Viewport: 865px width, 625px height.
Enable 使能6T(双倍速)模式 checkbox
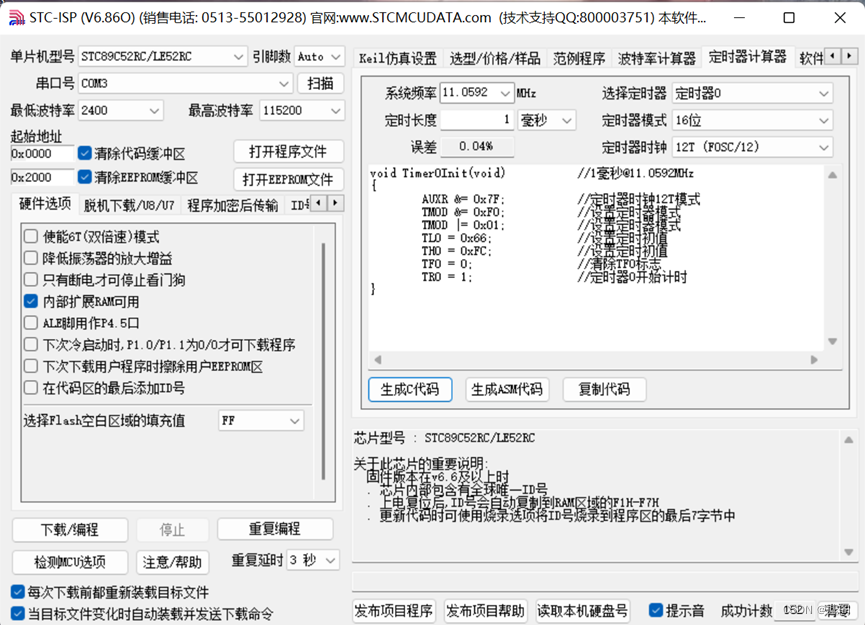(31, 237)
